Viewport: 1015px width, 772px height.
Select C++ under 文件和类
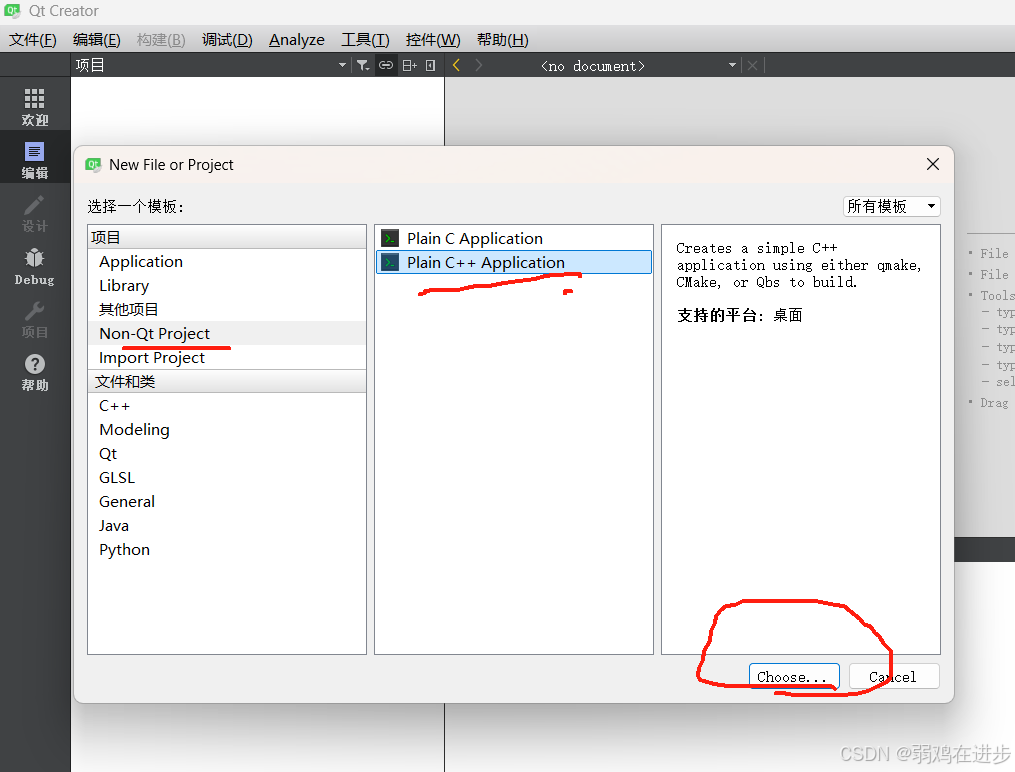coord(227,406)
